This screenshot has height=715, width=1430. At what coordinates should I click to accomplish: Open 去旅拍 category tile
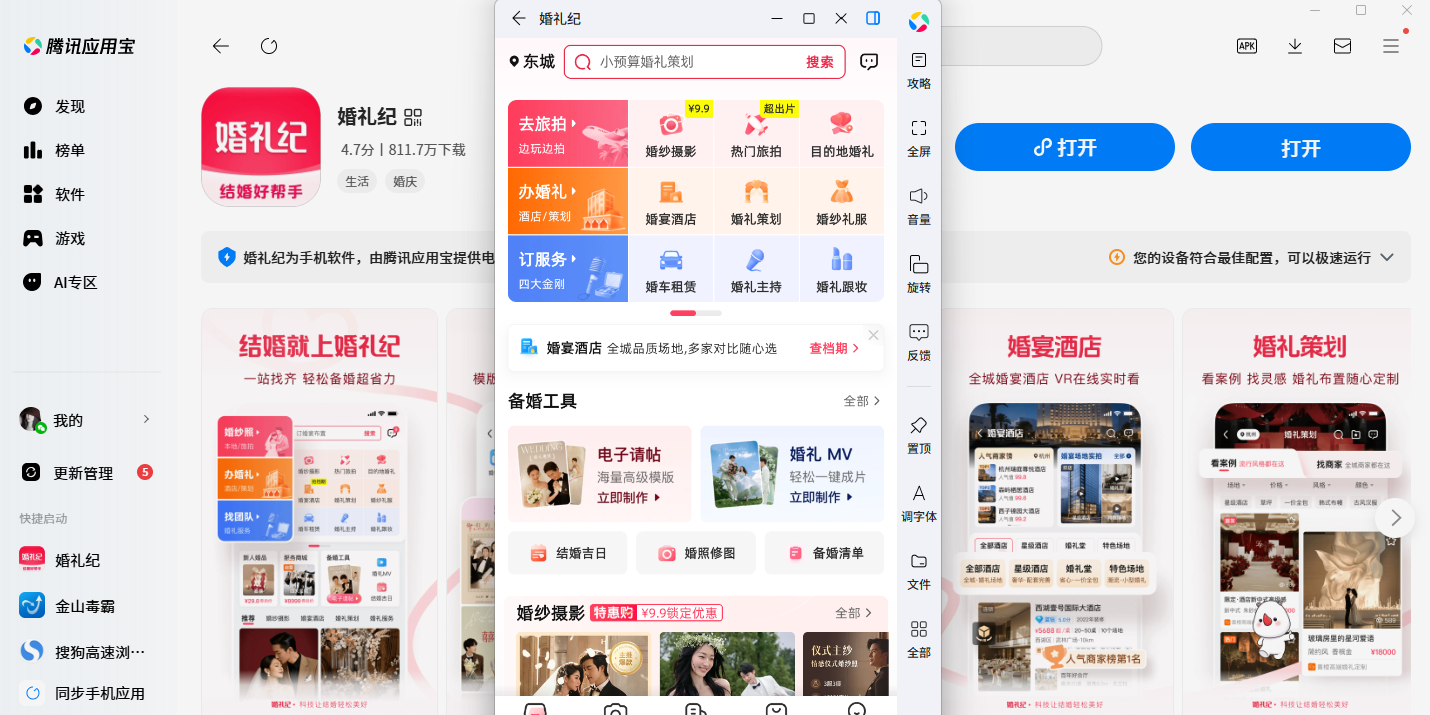(568, 133)
